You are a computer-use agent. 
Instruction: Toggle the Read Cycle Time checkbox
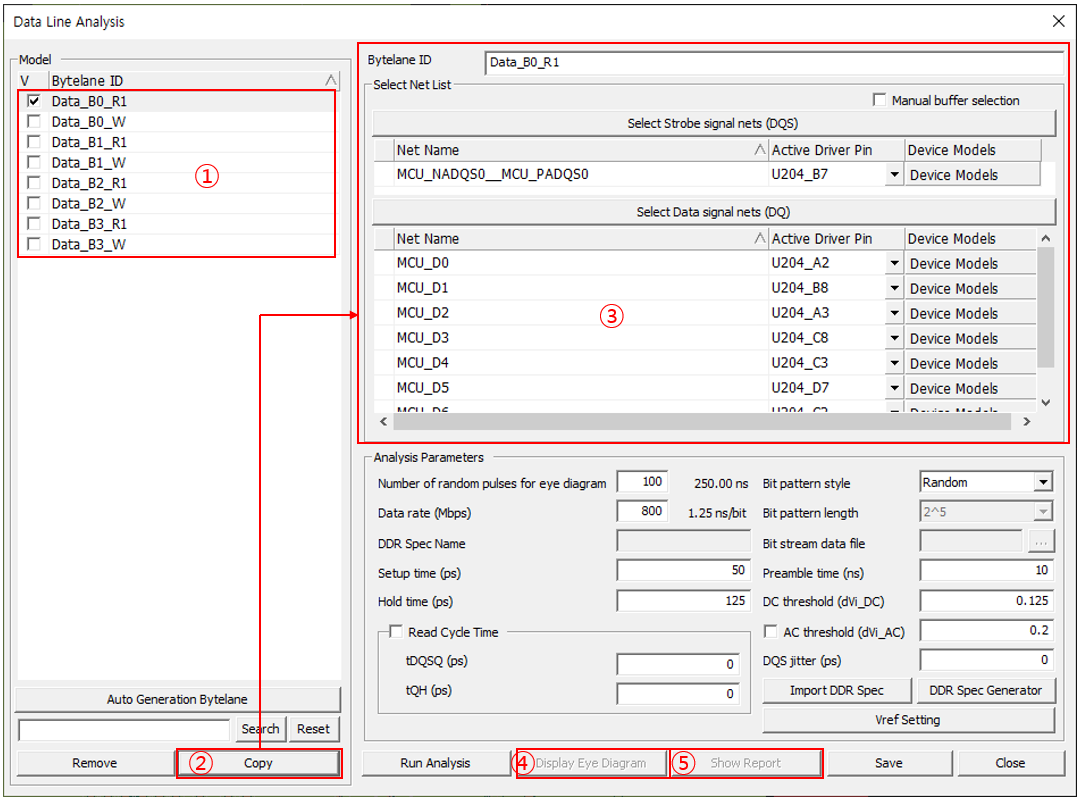(396, 632)
